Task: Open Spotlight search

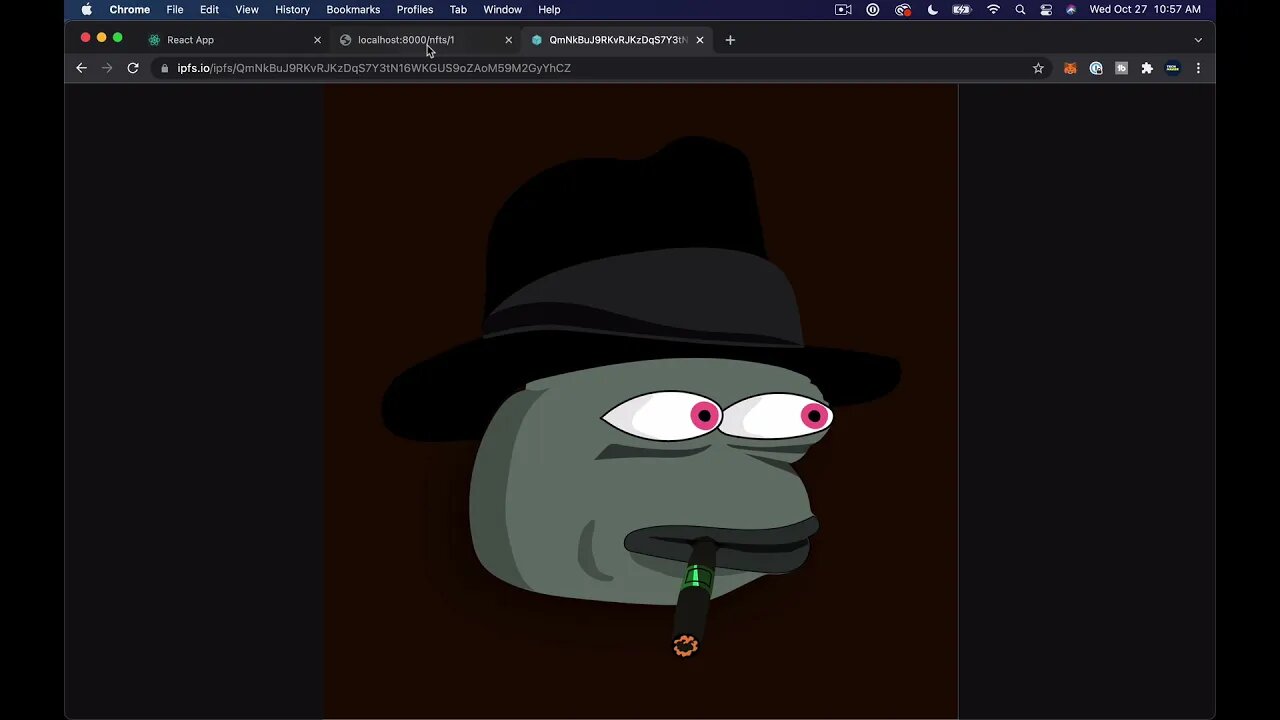Action: [1020, 9]
